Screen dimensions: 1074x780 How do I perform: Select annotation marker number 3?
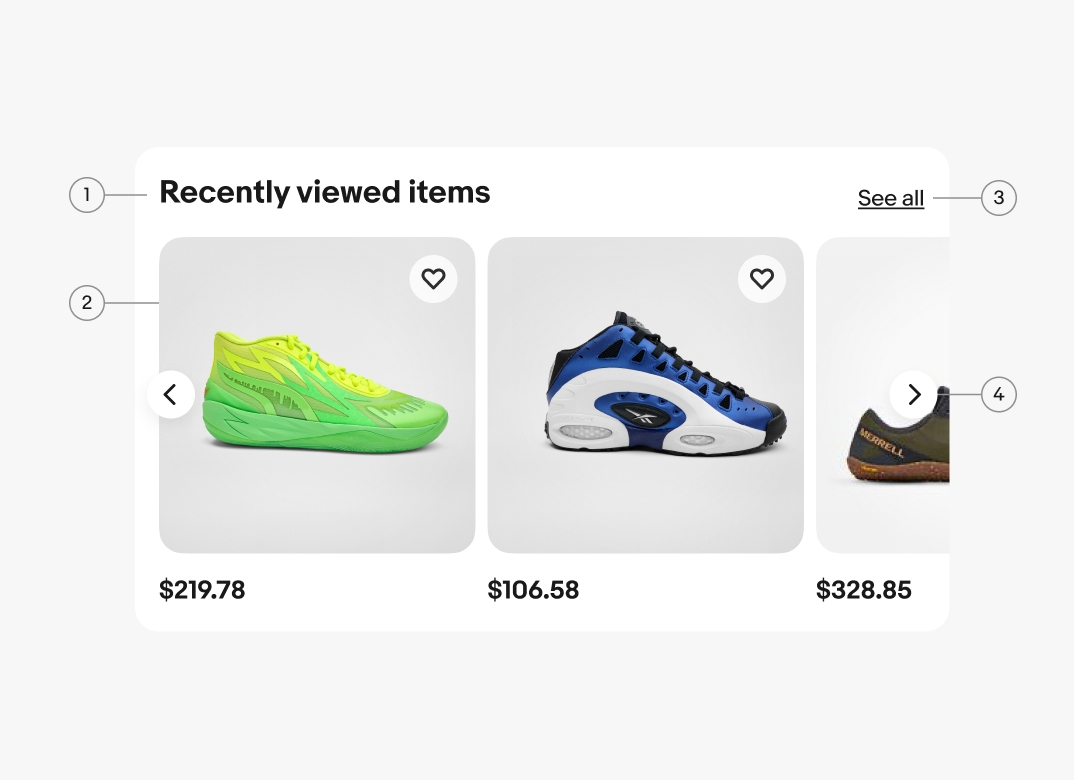click(998, 198)
